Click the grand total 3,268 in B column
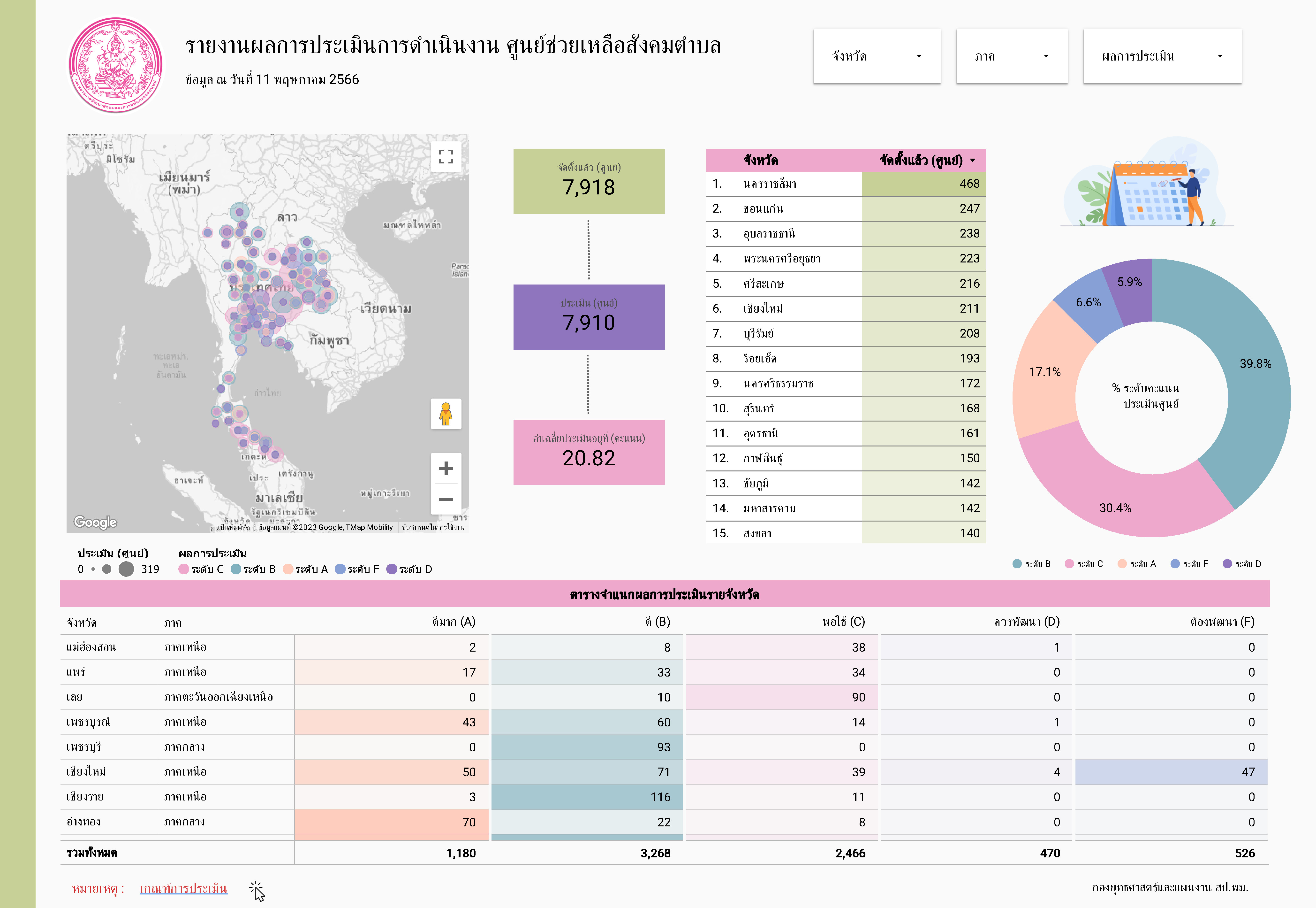1316x908 pixels. 655,853
